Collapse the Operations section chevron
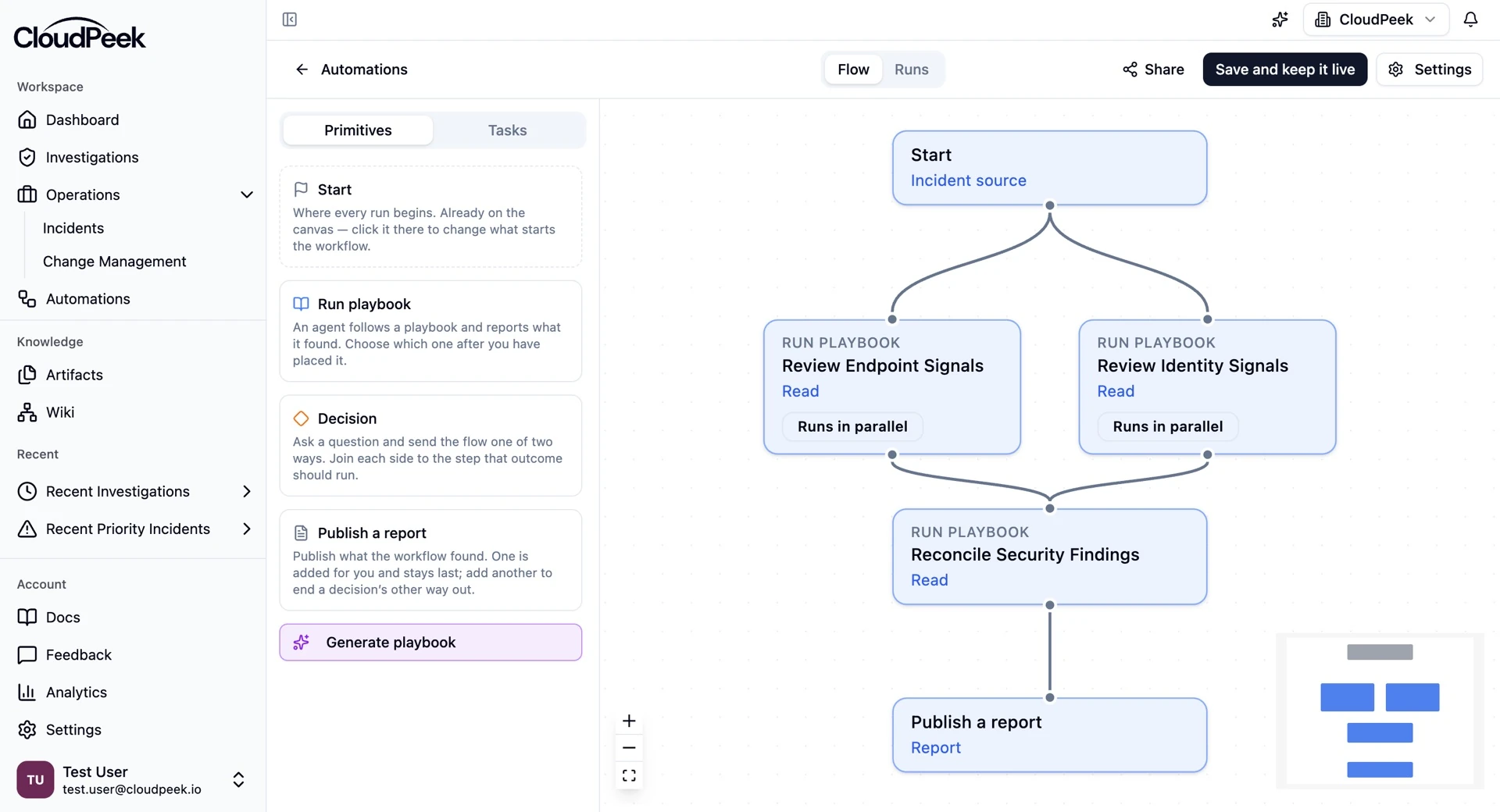 (x=247, y=194)
